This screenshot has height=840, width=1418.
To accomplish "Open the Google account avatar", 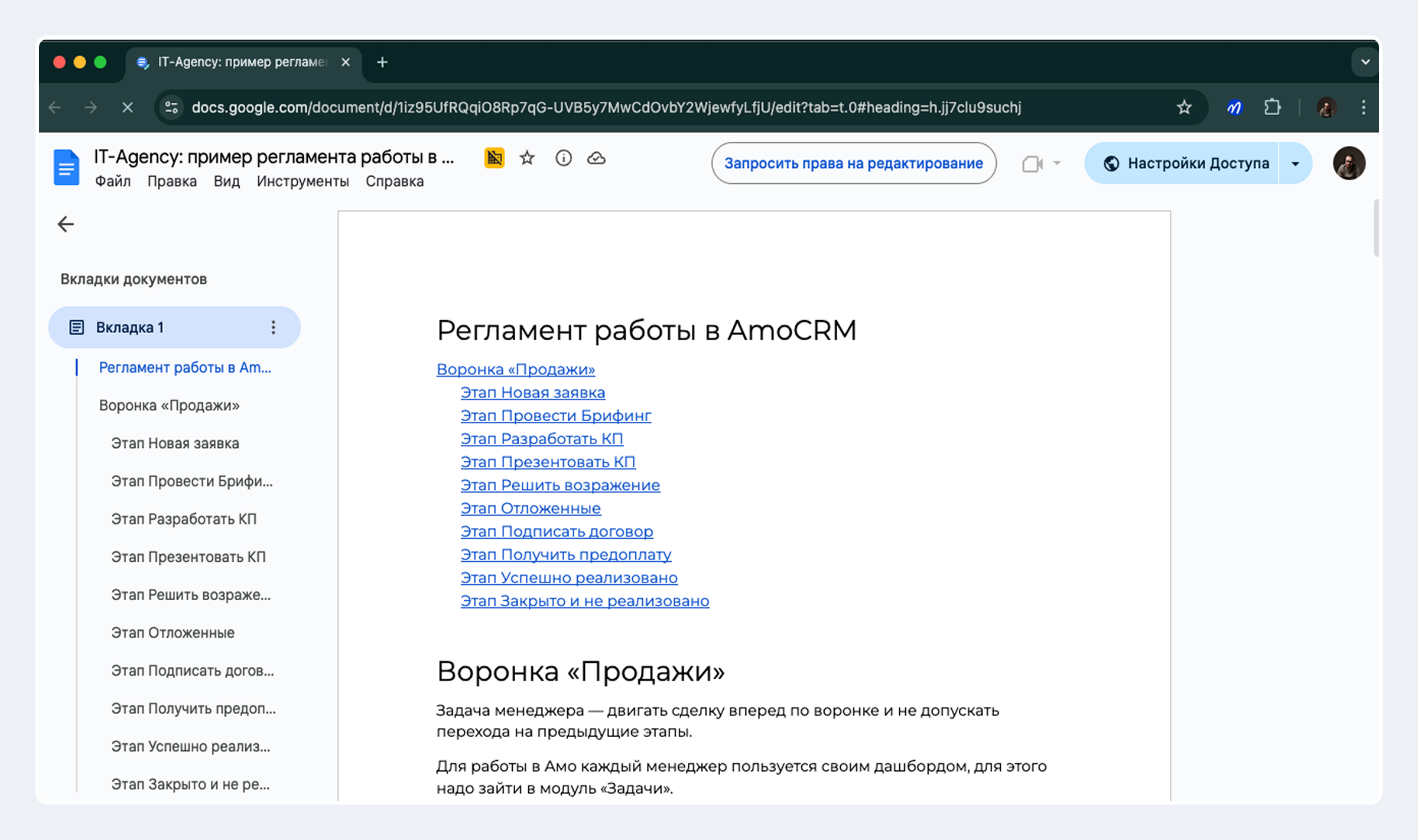I will pos(1349,163).
